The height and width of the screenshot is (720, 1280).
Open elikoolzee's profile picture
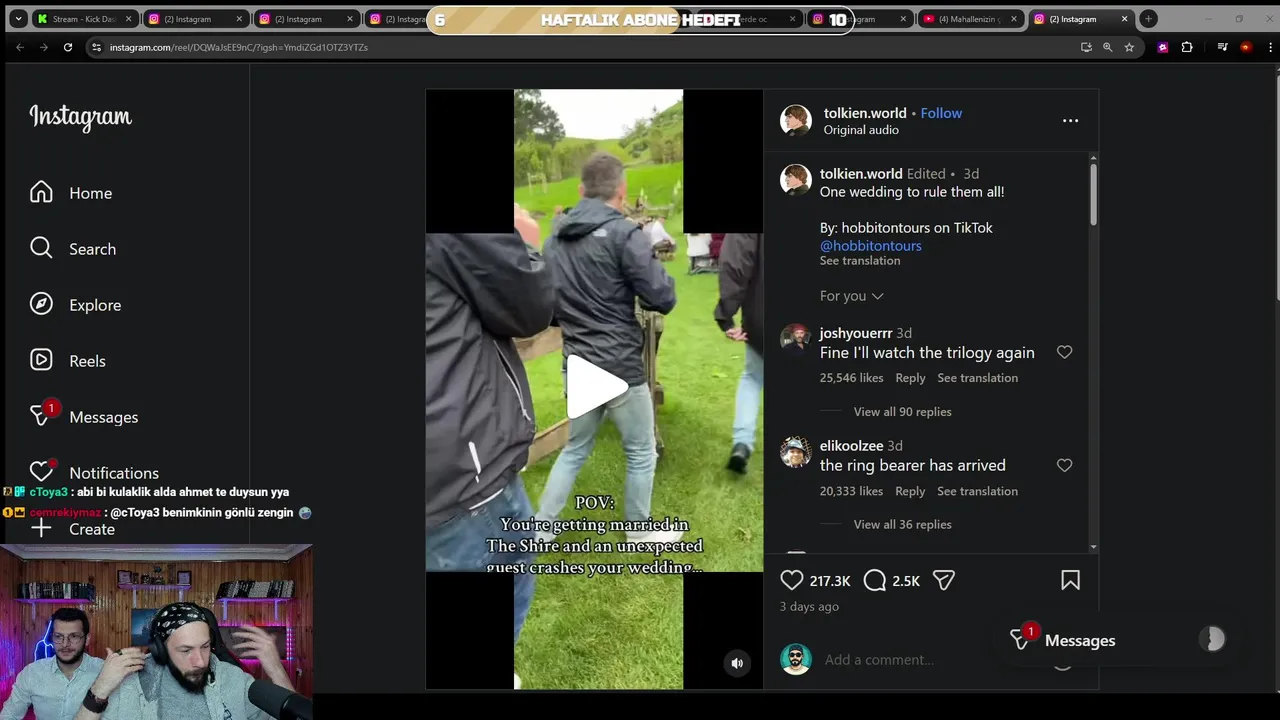click(x=795, y=452)
